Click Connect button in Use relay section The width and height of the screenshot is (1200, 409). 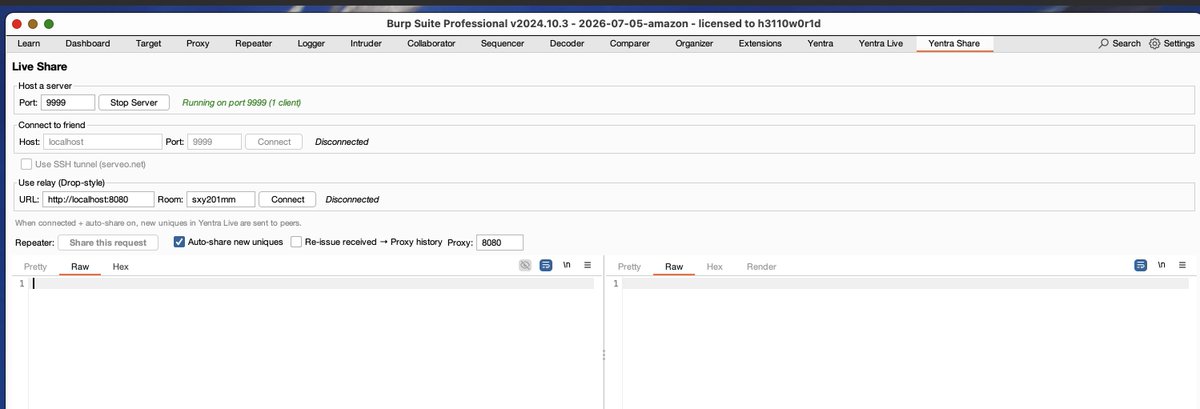click(288, 199)
